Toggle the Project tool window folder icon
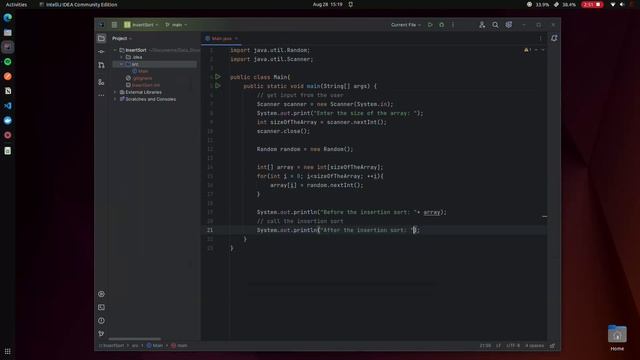Screen dimensions: 640x360 point(101,38)
